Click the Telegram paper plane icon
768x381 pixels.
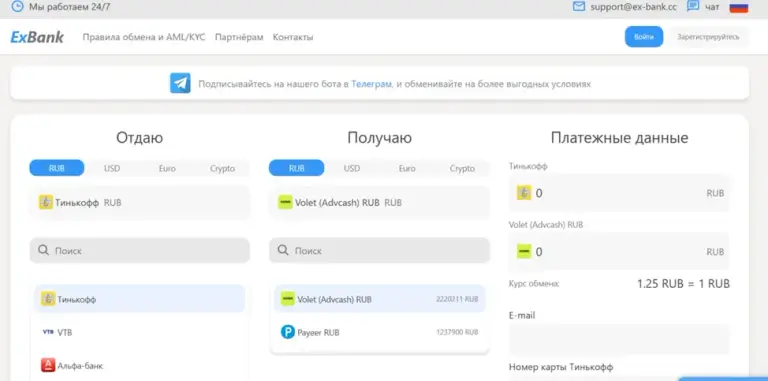coord(180,83)
